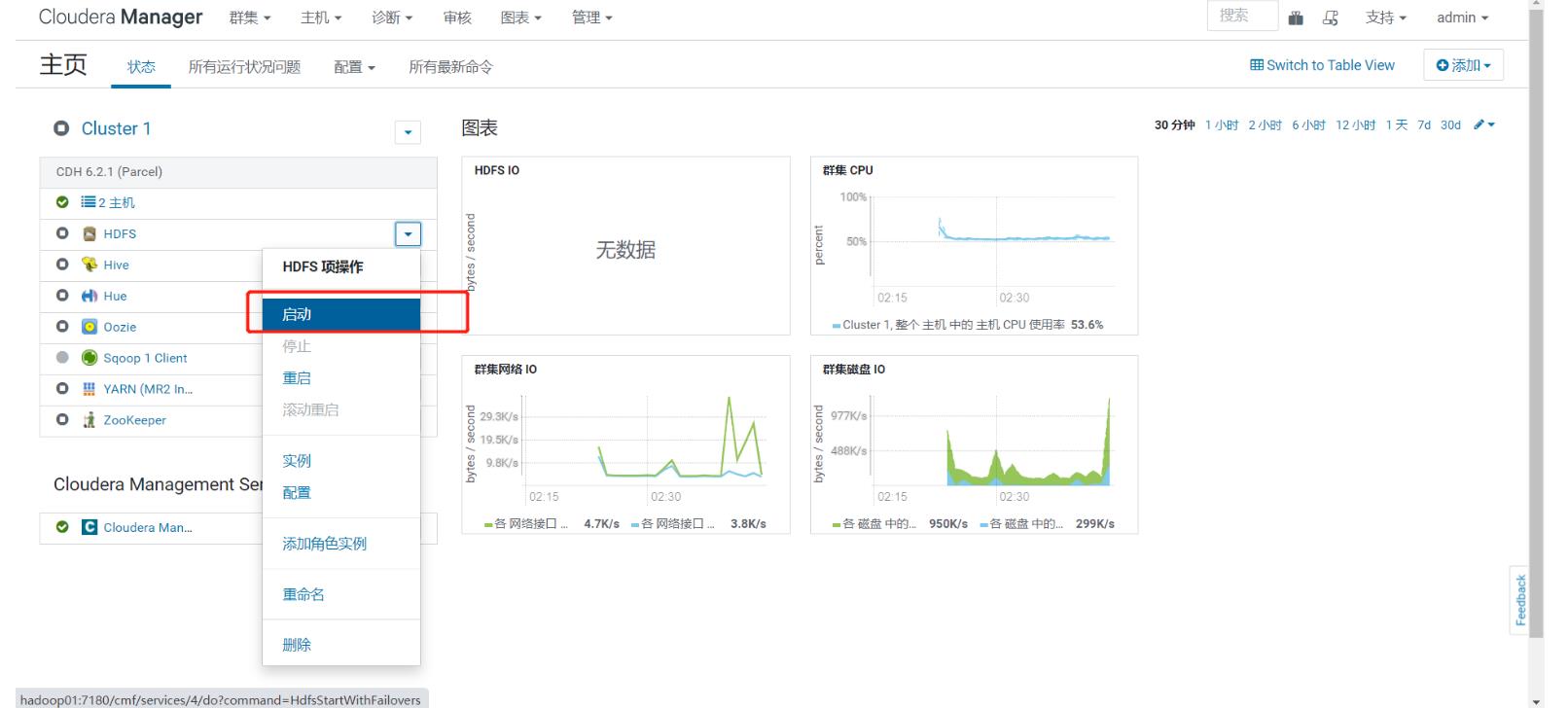Click the green status icon next to Cloudera Man...
This screenshot has width=1568, height=708.
62,527
